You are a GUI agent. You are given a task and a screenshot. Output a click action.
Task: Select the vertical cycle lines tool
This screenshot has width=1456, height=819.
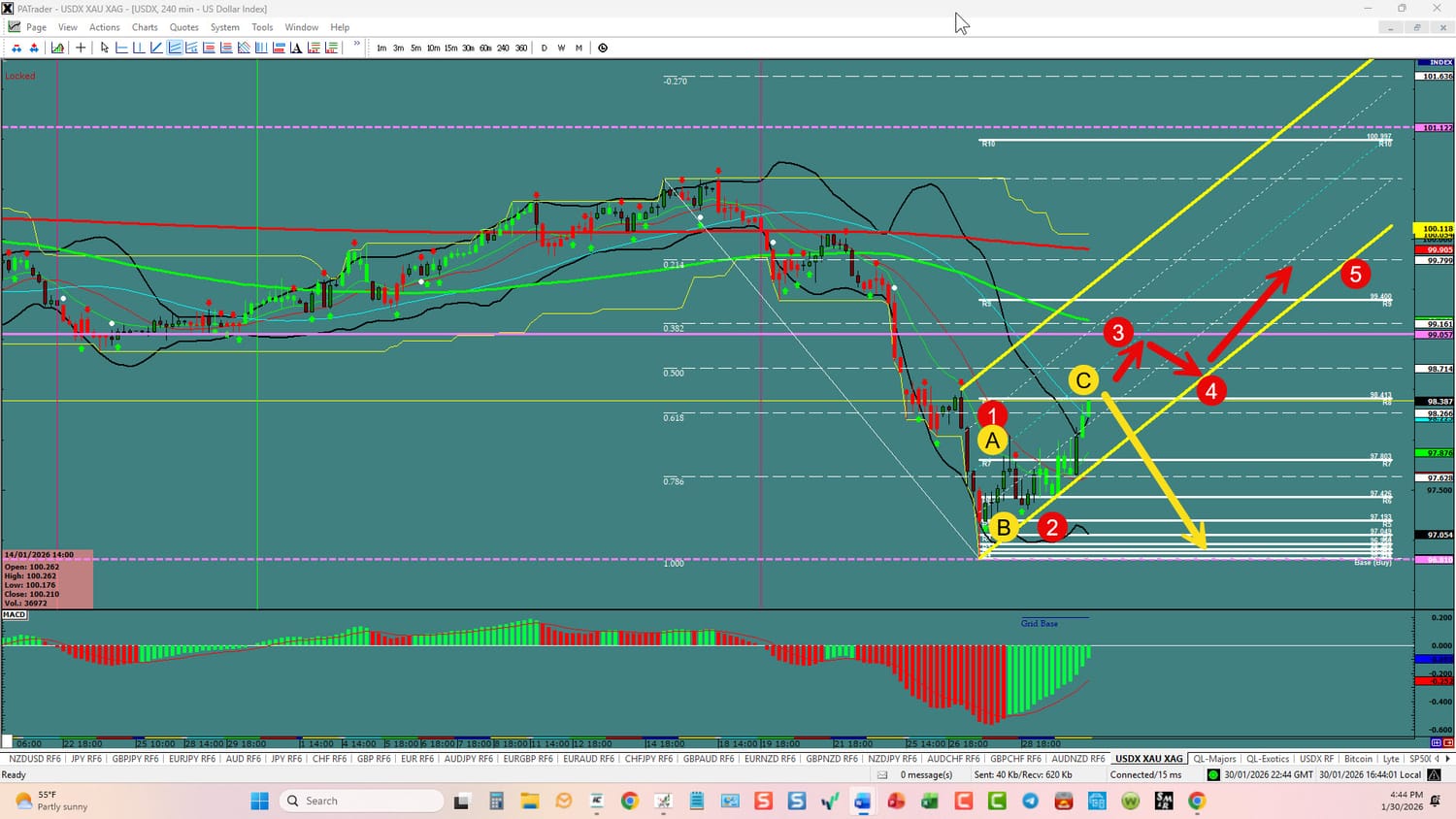[262, 48]
